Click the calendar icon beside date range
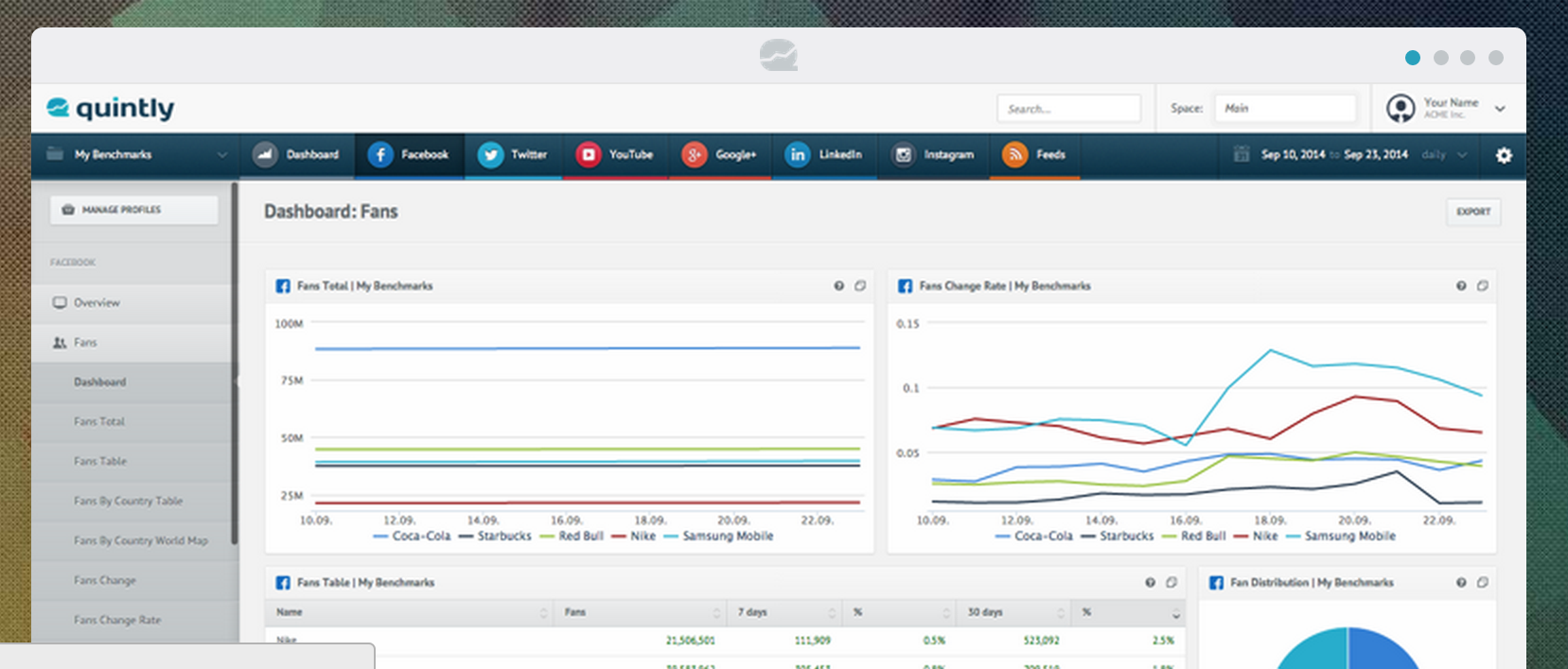Image resolution: width=1568 pixels, height=669 pixels. (1242, 154)
